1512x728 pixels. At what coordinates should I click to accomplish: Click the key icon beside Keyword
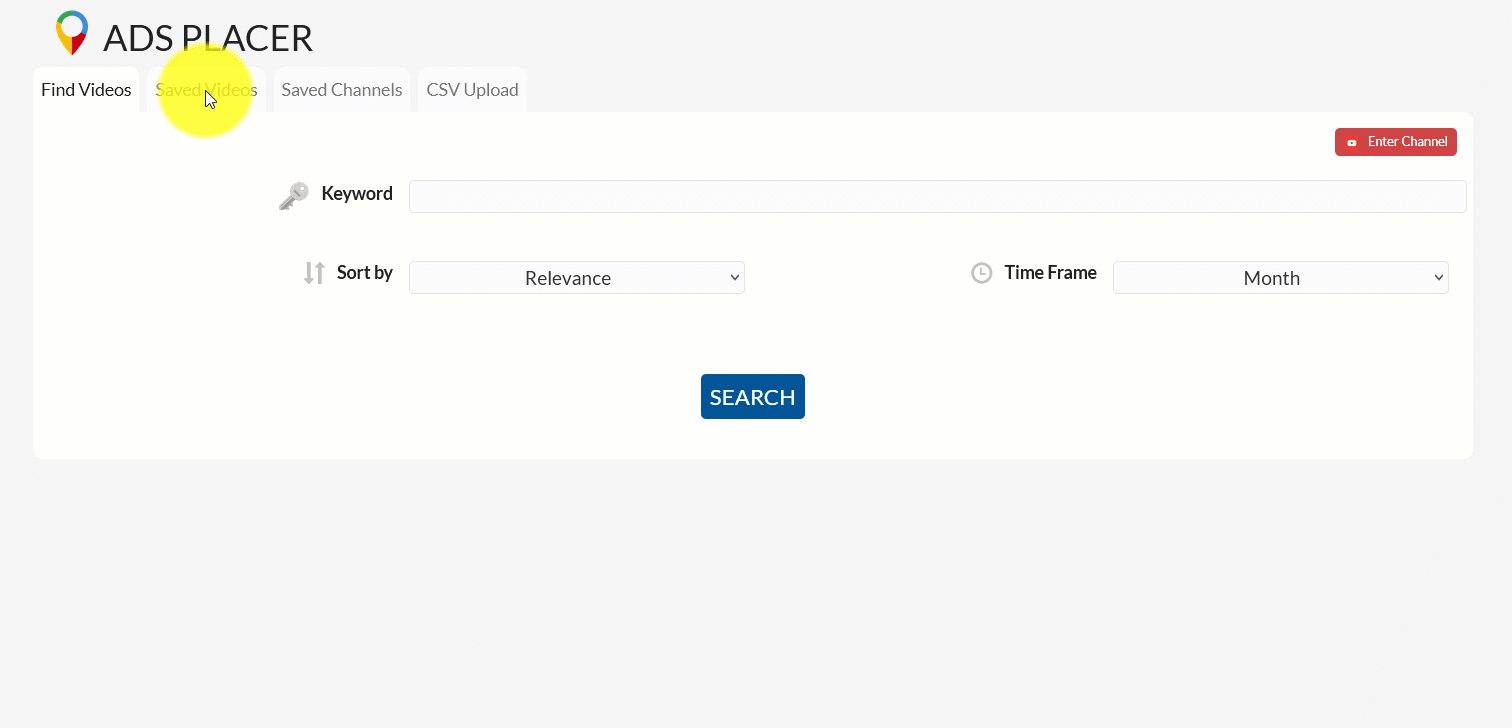[x=293, y=196]
